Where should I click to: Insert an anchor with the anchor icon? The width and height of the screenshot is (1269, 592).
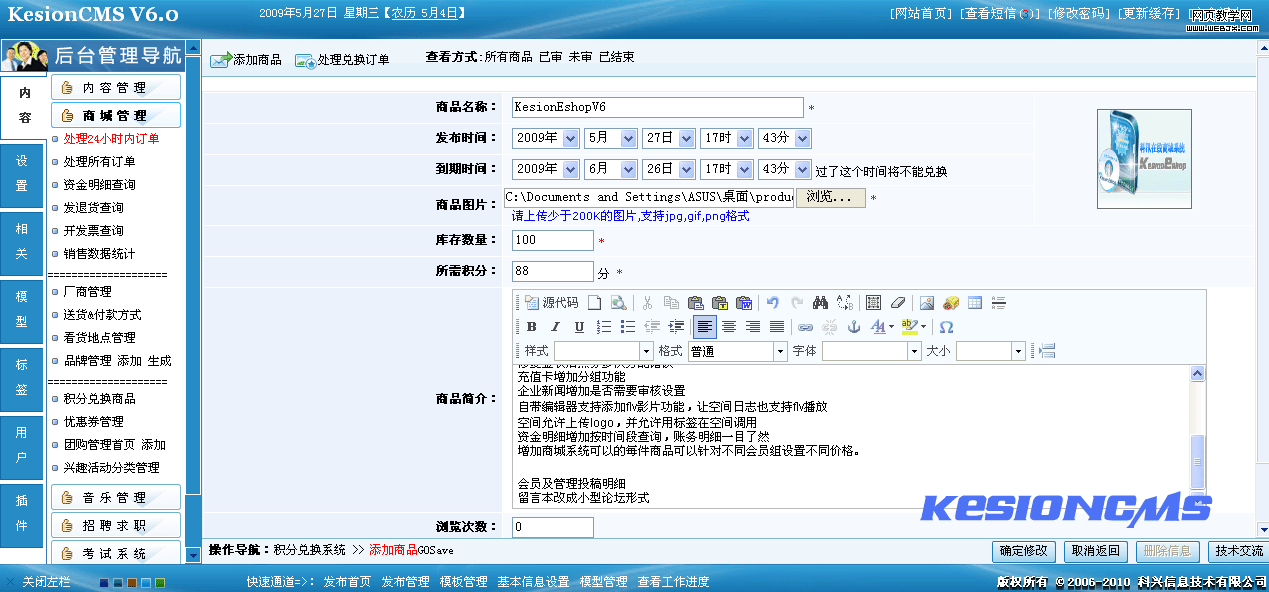click(x=854, y=327)
